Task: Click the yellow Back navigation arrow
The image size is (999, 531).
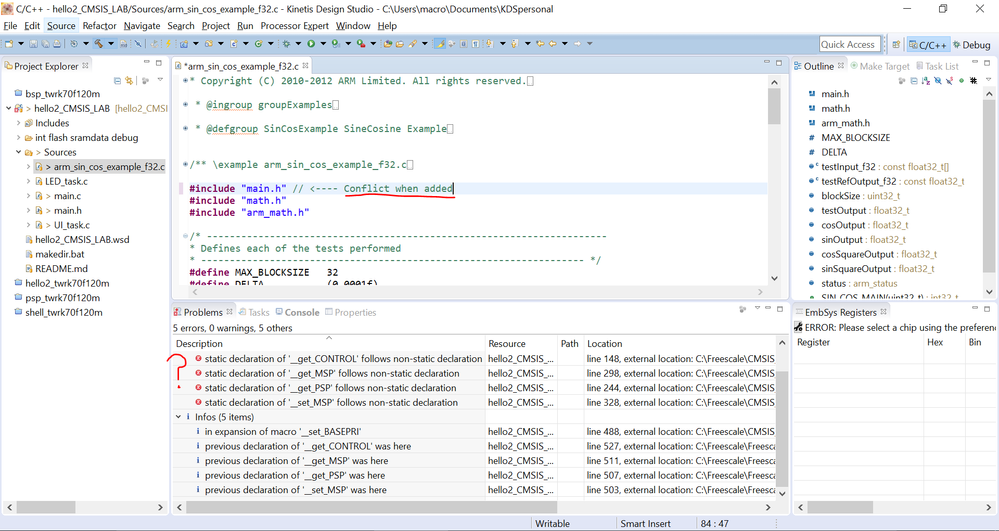Action: (x=552, y=44)
